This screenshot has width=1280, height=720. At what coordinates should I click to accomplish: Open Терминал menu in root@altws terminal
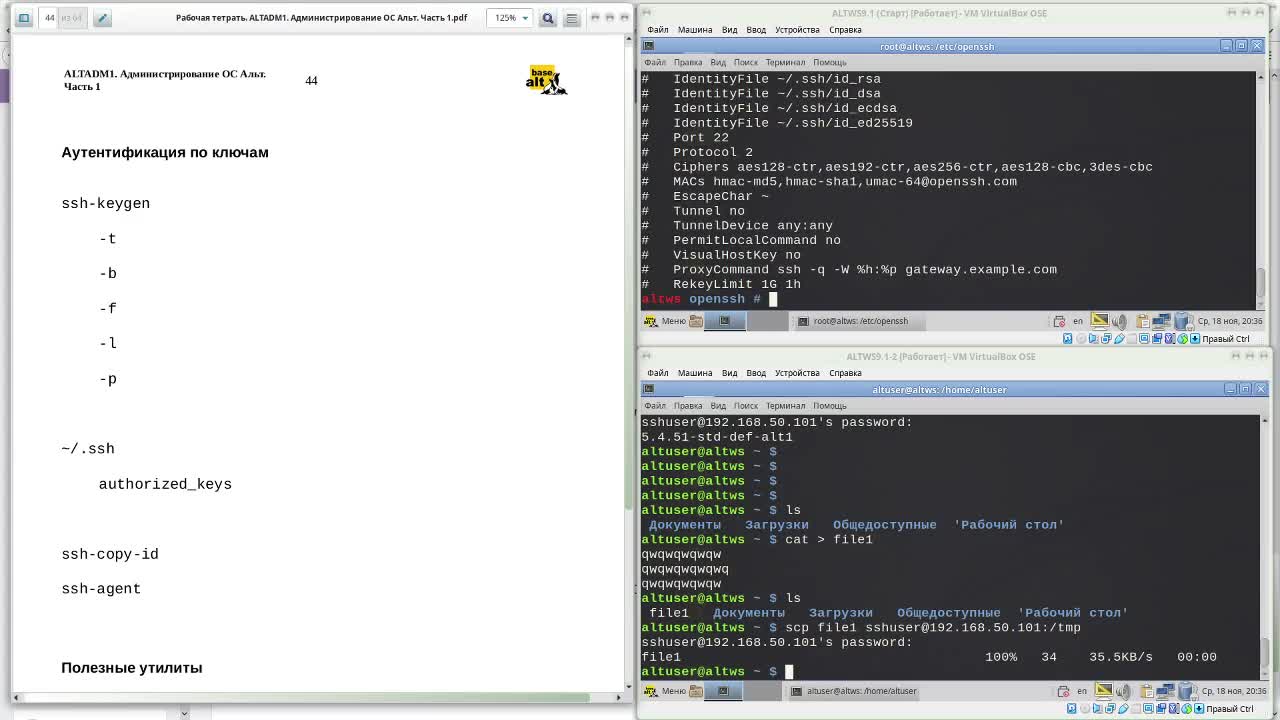pos(785,62)
